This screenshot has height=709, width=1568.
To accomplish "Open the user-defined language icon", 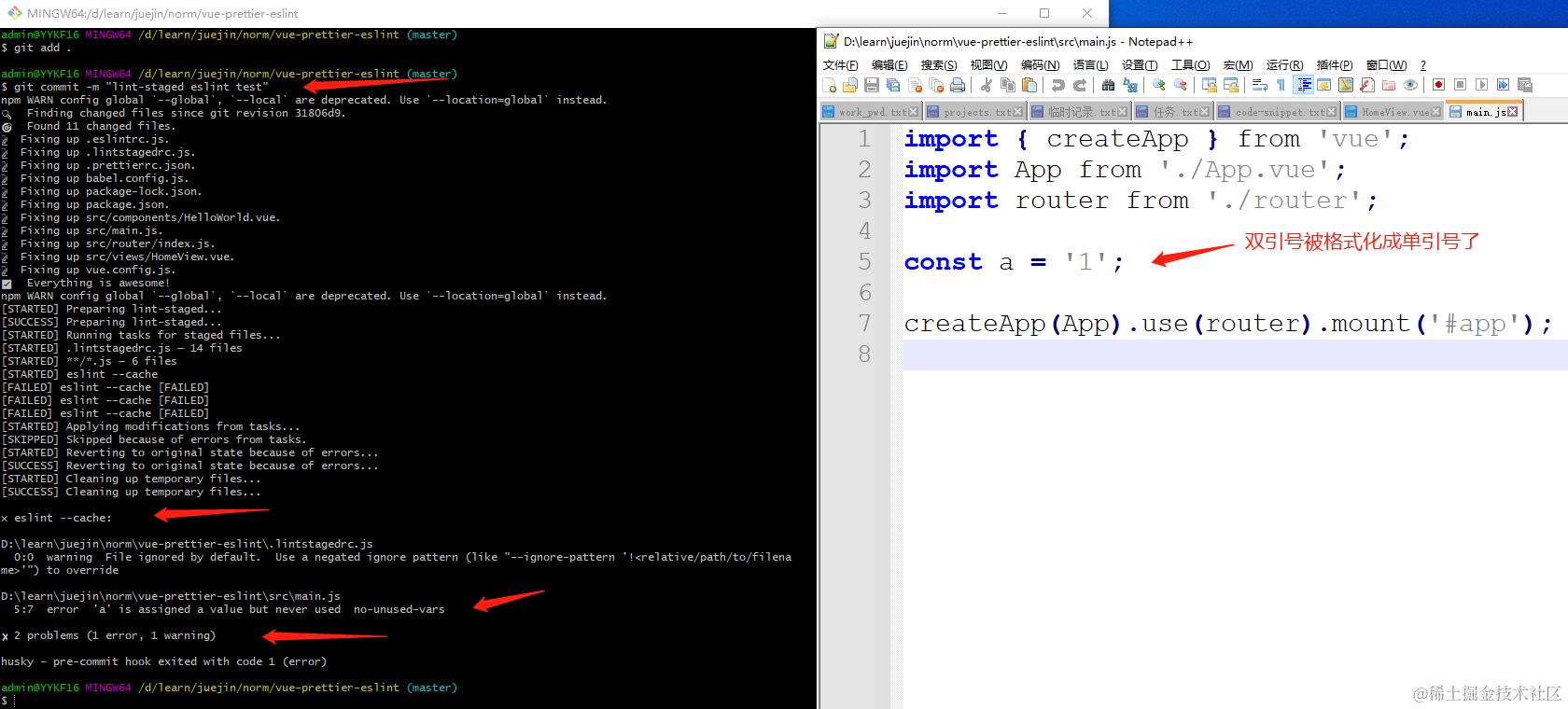I will pos(1324,85).
